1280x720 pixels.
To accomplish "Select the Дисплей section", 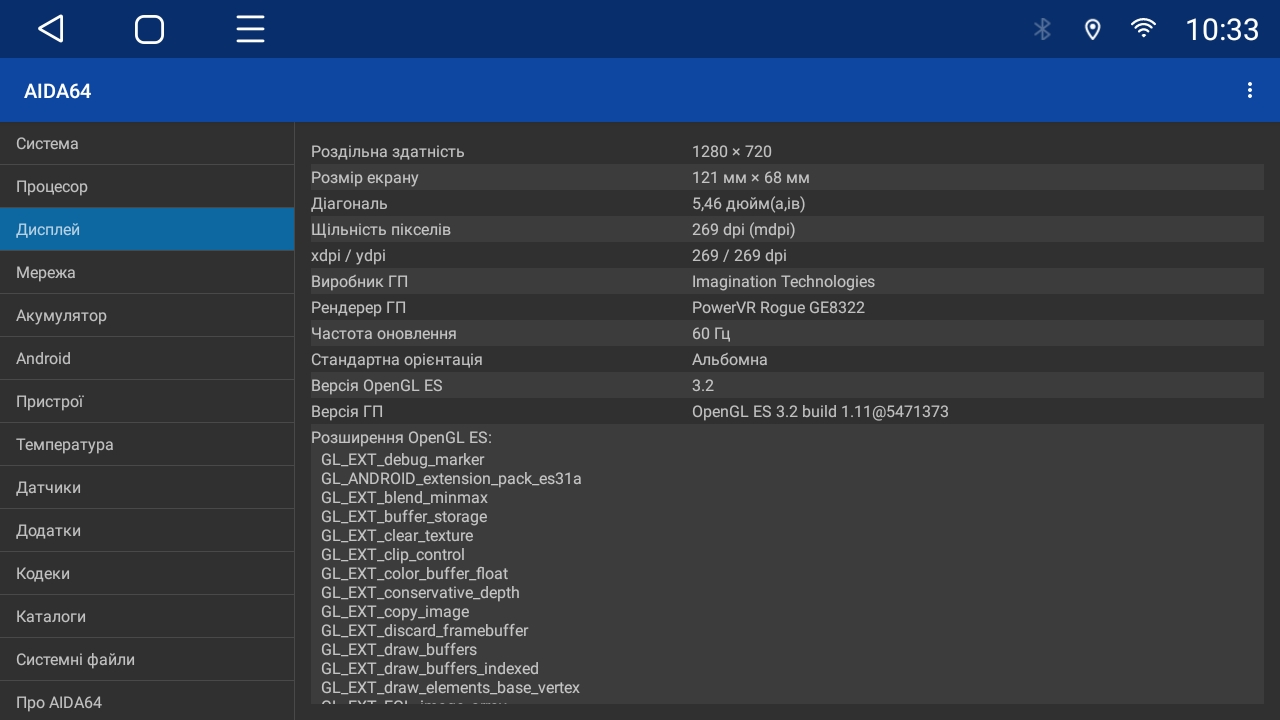I will (147, 230).
